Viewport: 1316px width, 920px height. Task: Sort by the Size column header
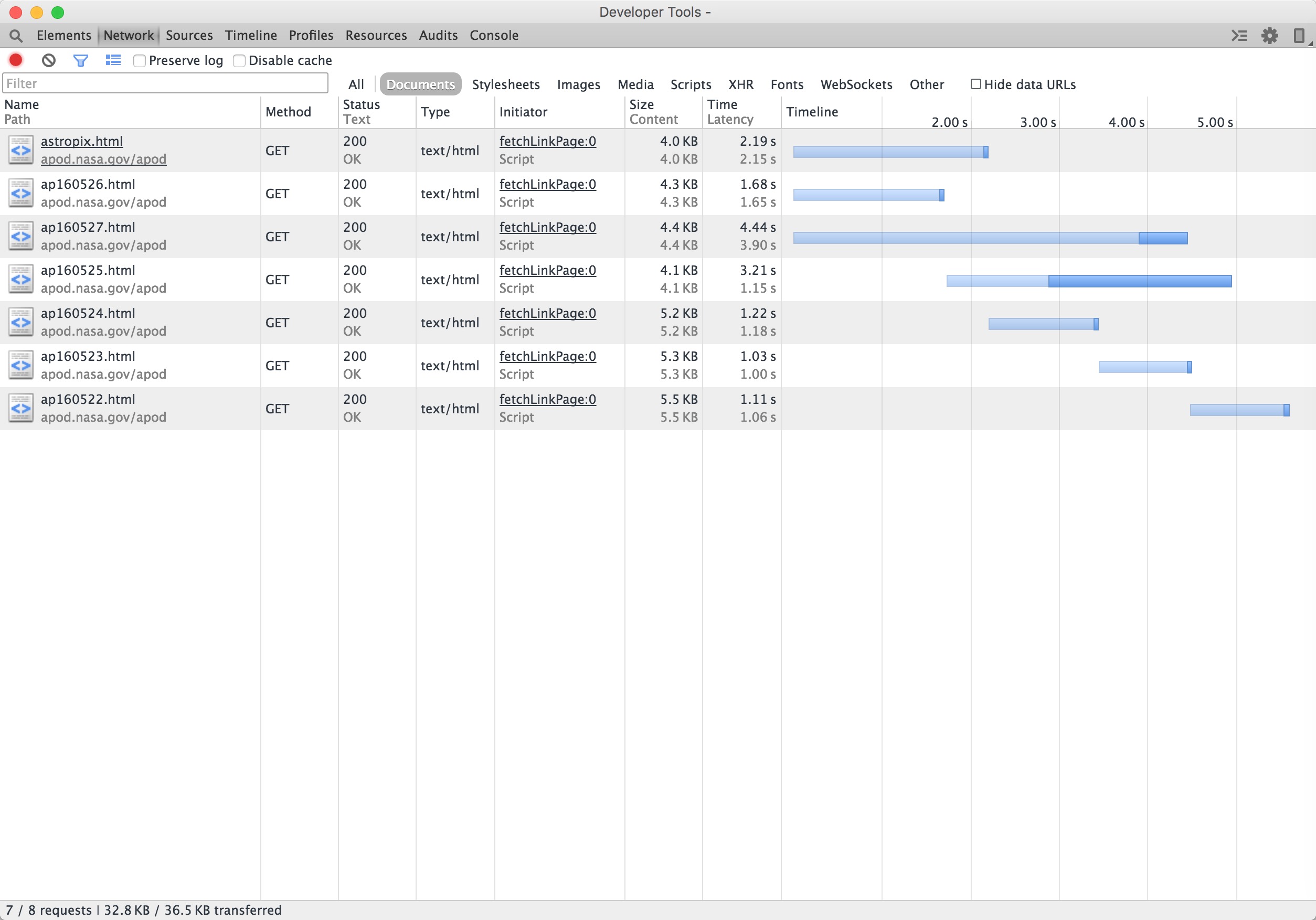click(641, 104)
